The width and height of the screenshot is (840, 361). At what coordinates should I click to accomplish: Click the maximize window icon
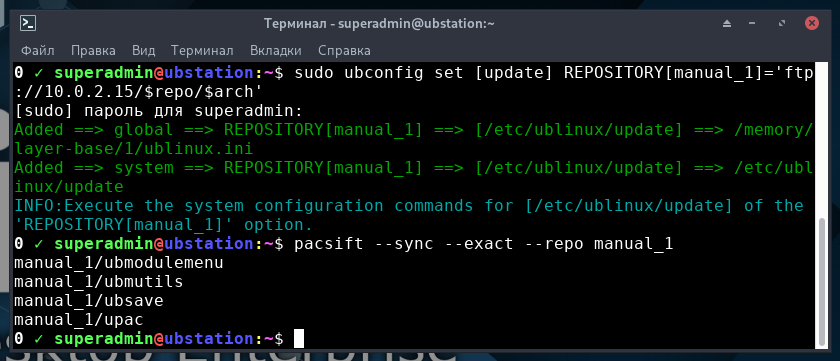pyautogui.click(x=782, y=24)
